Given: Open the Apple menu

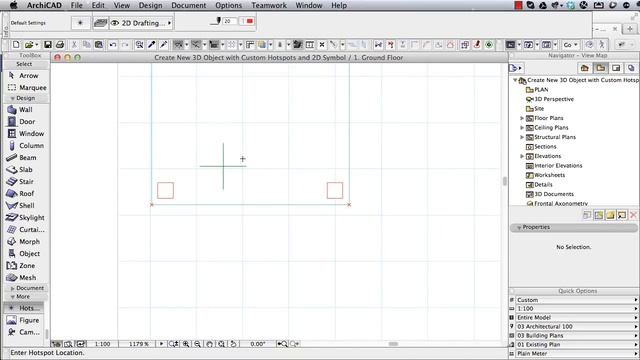Looking at the screenshot, I should pos(13,5).
